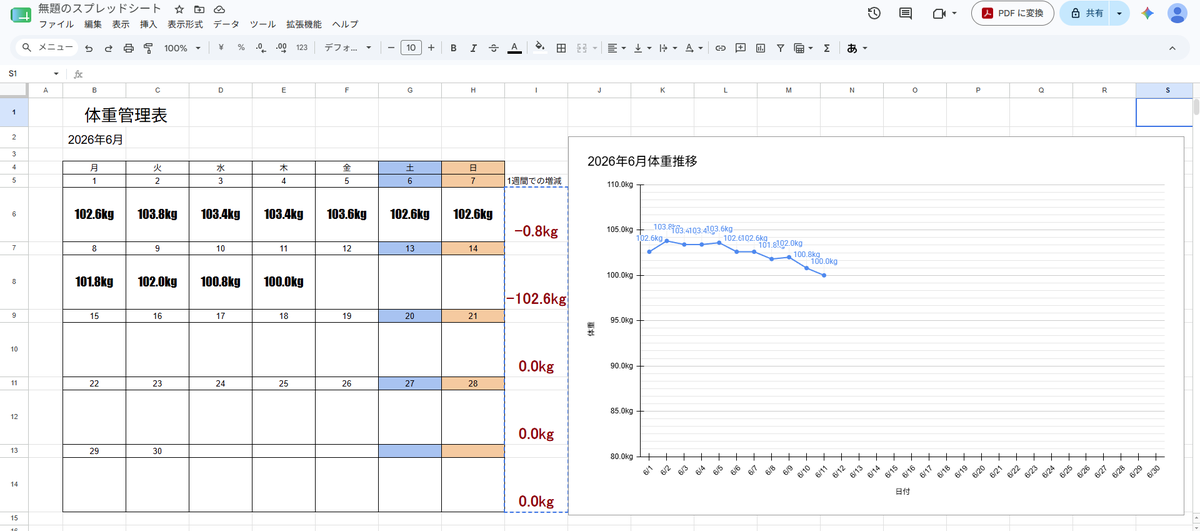
Task: Open text rotation dropdown
Action: point(694,47)
